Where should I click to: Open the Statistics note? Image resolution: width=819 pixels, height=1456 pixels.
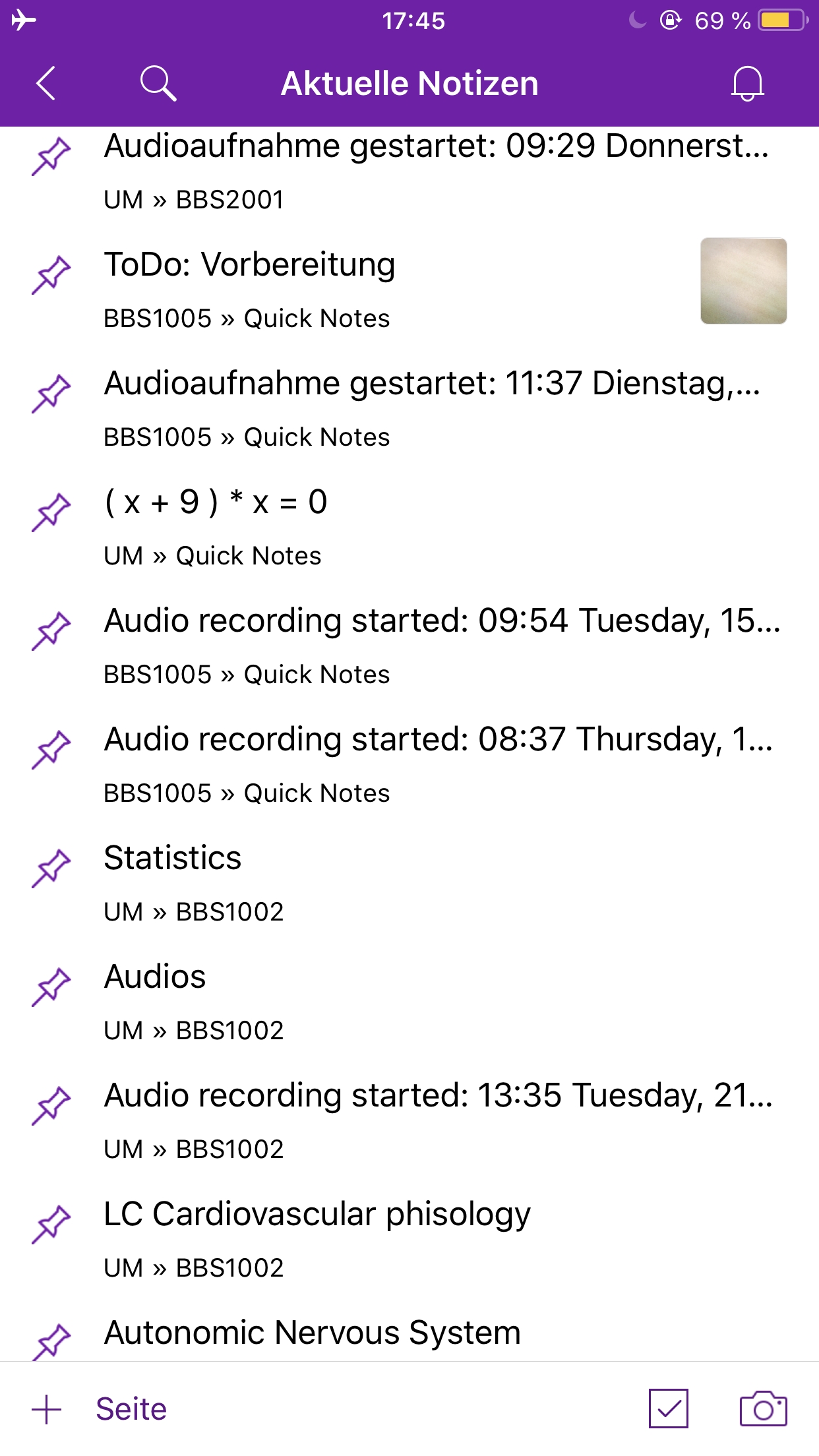pos(173,859)
